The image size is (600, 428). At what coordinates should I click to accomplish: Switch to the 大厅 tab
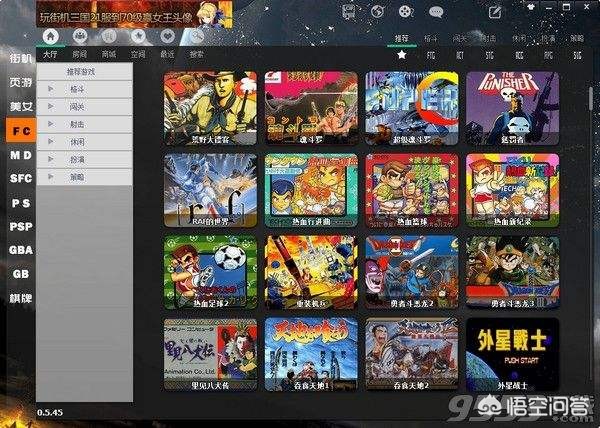tap(50, 54)
